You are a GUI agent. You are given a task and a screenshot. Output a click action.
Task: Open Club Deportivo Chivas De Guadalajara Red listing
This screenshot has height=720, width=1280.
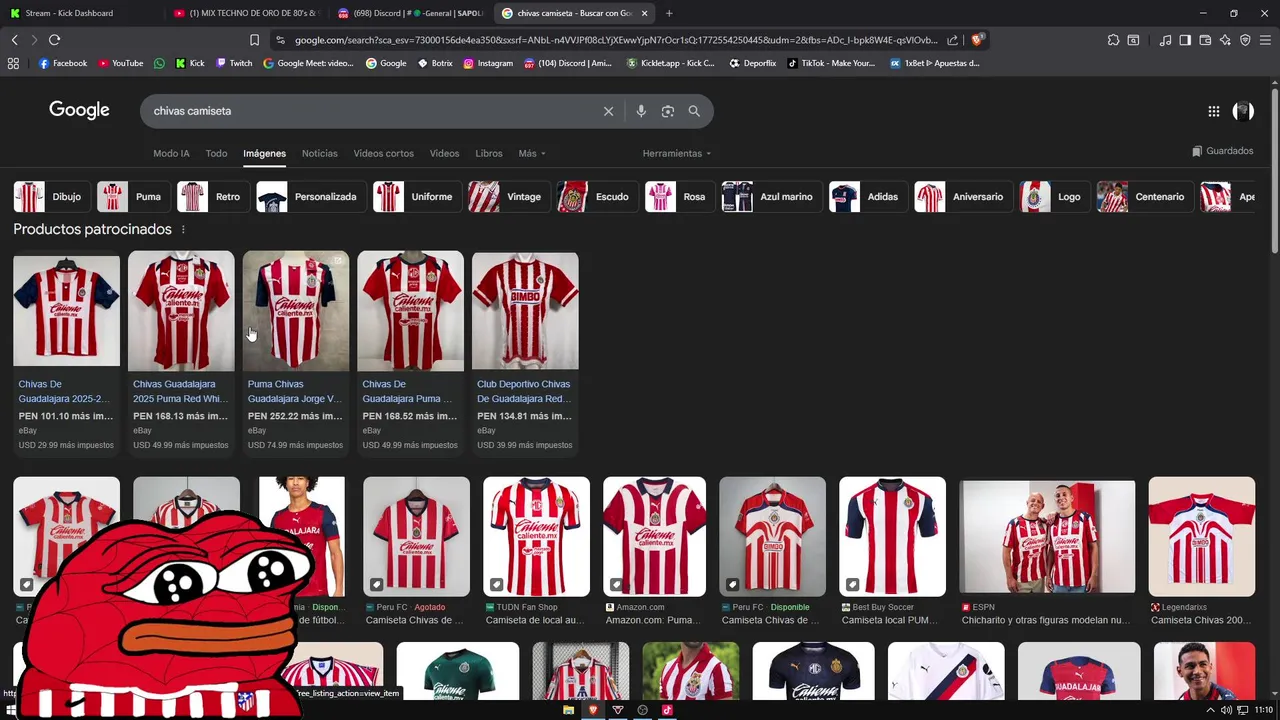pos(525,354)
